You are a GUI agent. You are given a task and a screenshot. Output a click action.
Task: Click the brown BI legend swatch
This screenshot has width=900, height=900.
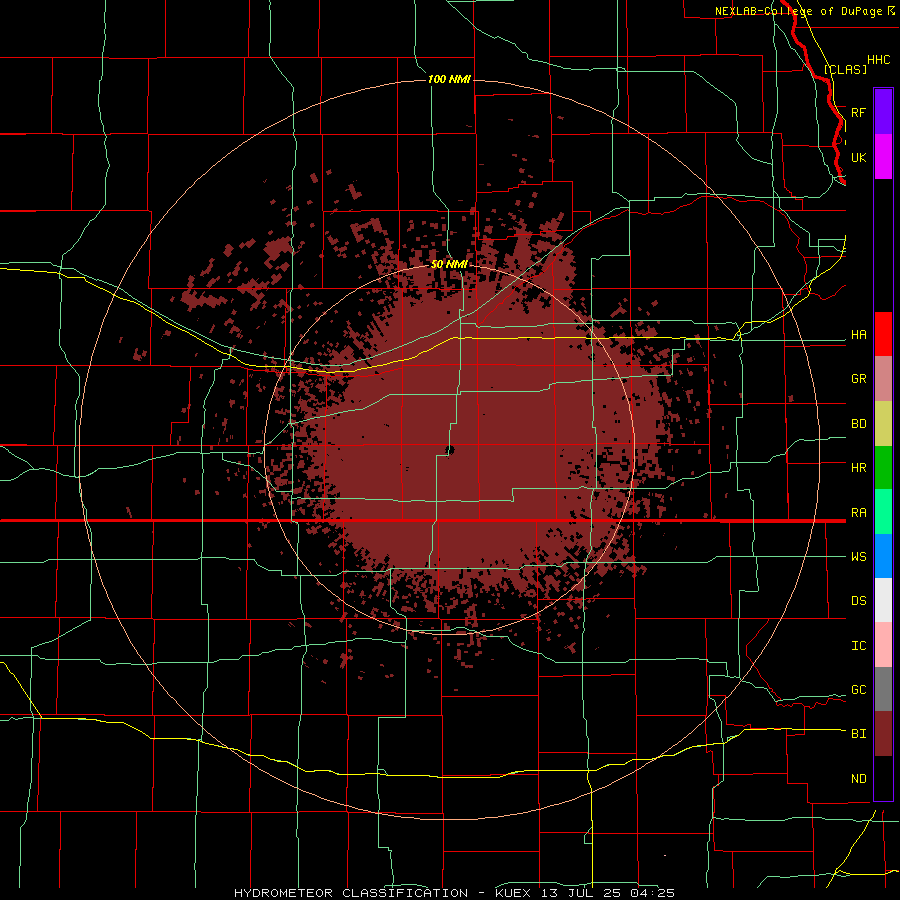[x=883, y=734]
